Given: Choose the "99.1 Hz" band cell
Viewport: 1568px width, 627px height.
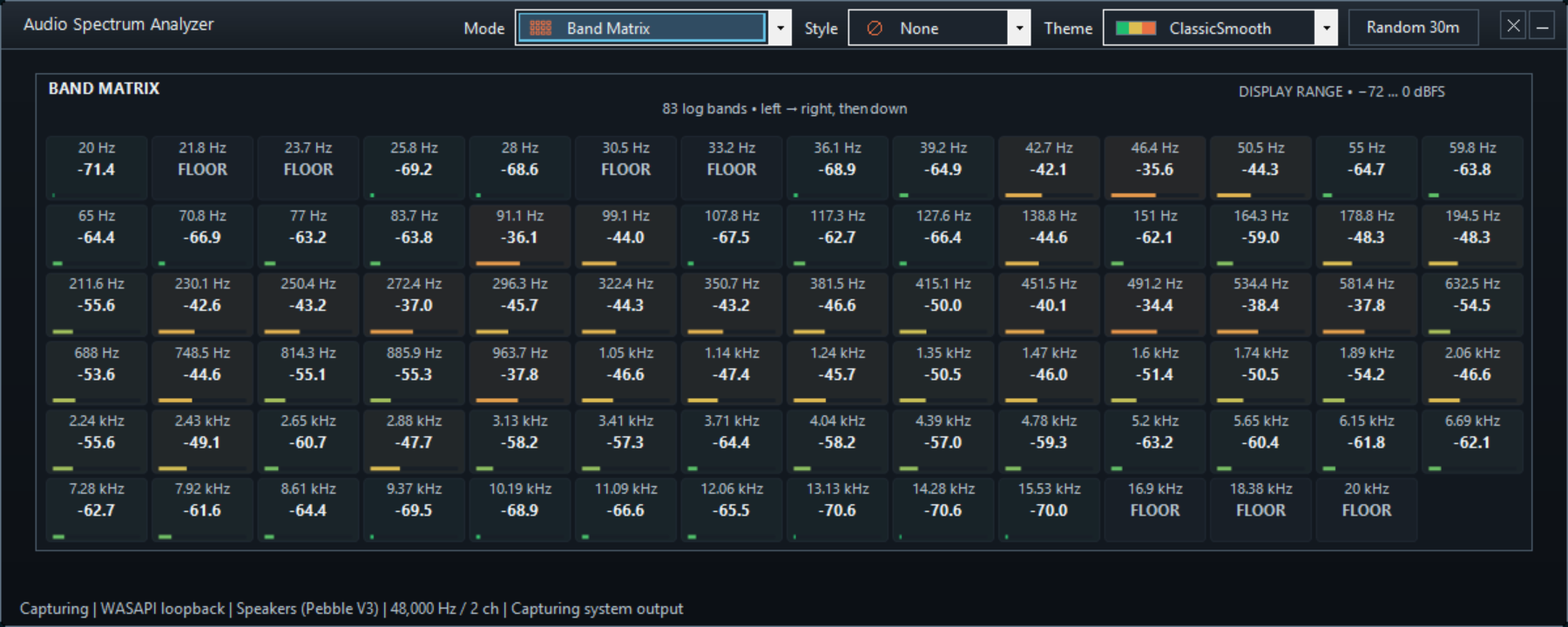Looking at the screenshot, I should coord(625,236).
